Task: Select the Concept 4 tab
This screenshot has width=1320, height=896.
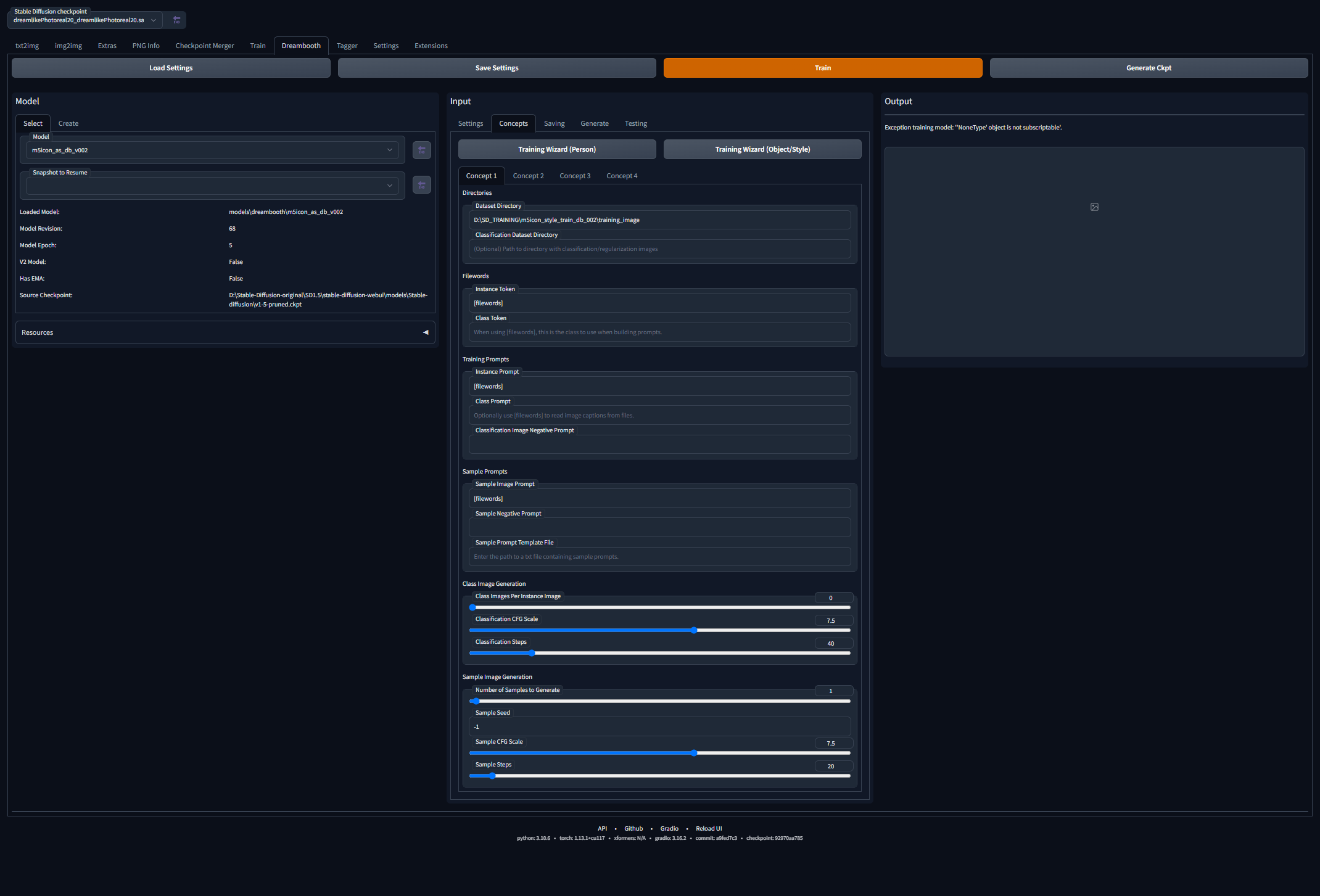Action: point(622,176)
